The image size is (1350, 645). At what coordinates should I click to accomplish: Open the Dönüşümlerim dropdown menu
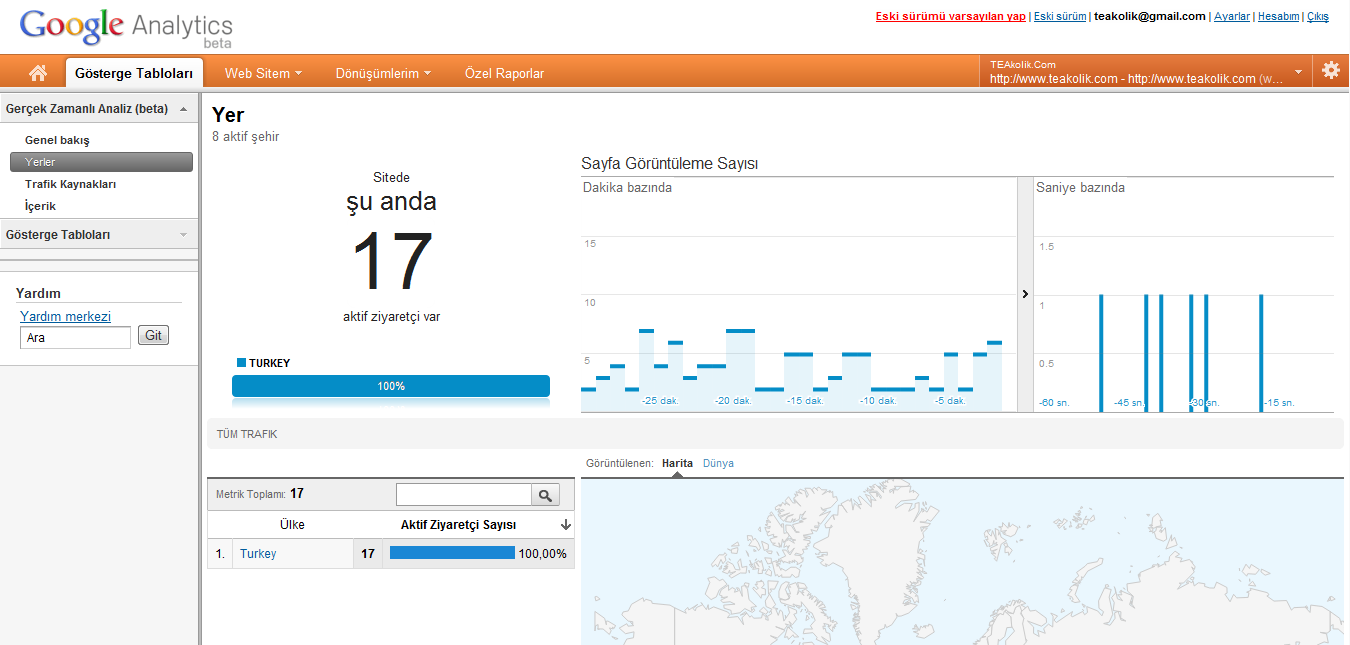pyautogui.click(x=383, y=73)
